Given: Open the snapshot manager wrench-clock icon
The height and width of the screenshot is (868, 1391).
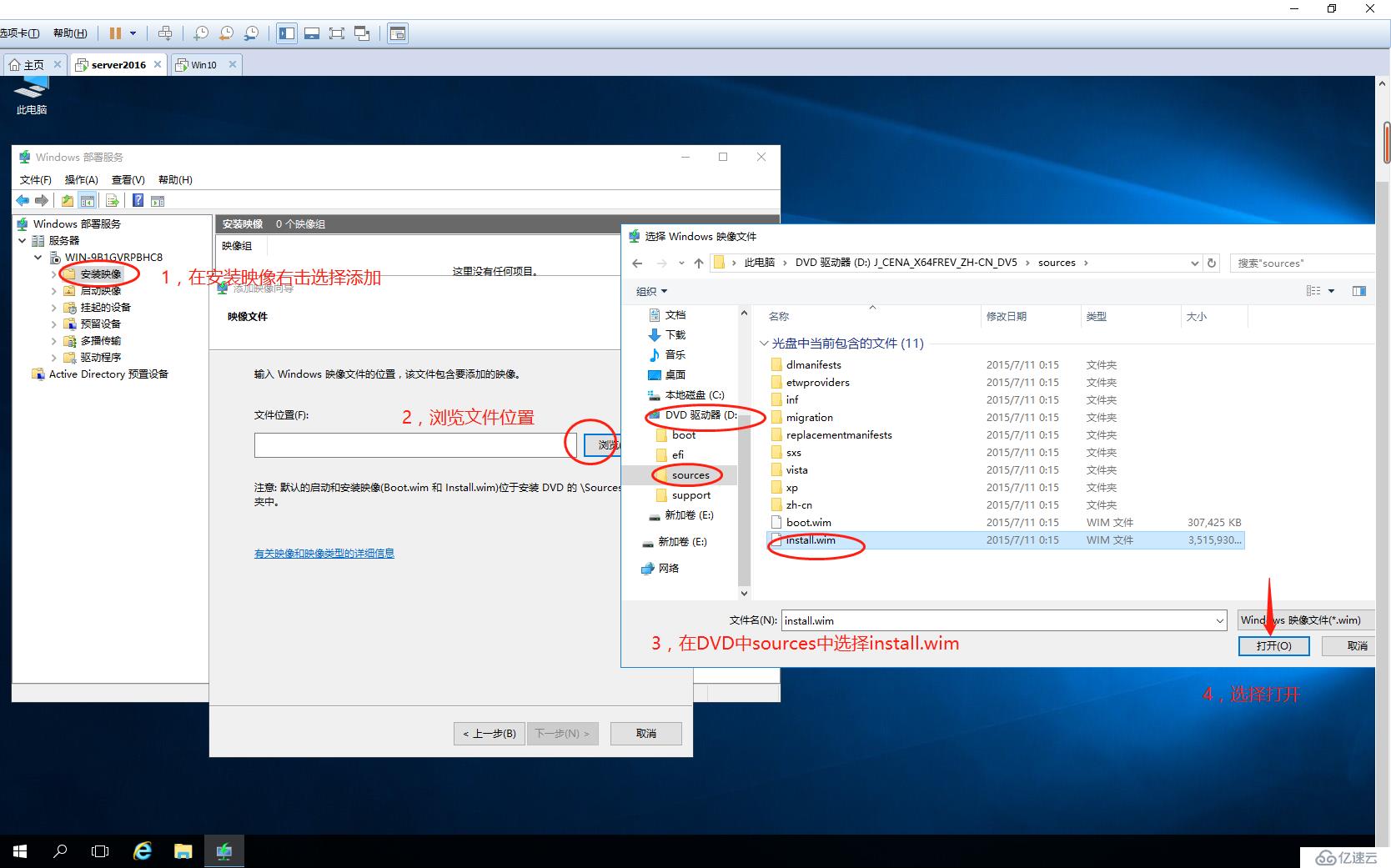Looking at the screenshot, I should click(x=251, y=33).
